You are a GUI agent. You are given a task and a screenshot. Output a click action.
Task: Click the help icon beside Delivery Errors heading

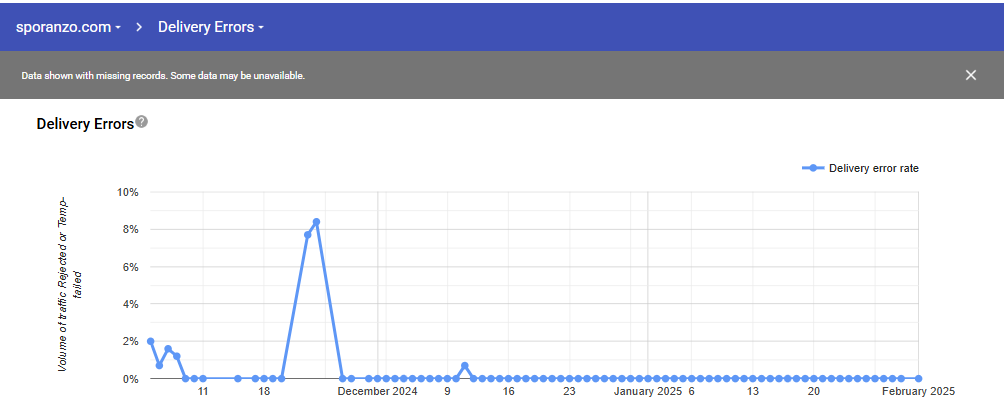142,122
